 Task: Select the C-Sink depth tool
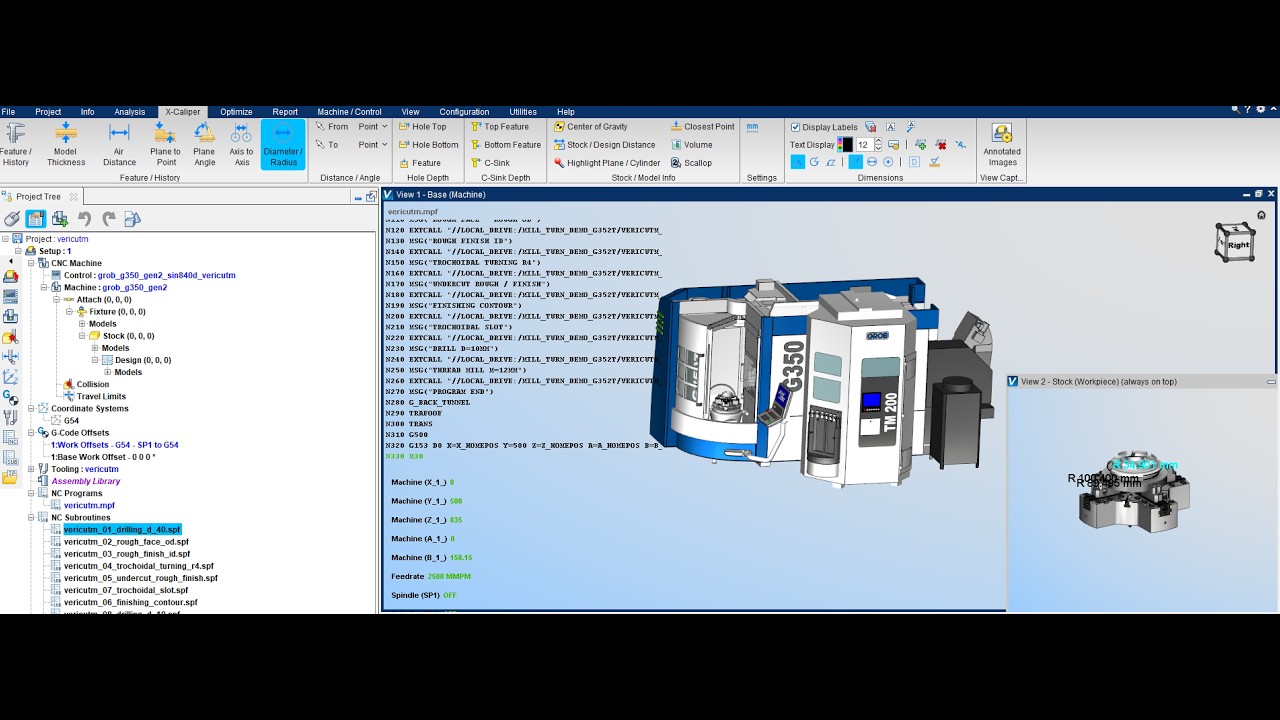coord(489,163)
